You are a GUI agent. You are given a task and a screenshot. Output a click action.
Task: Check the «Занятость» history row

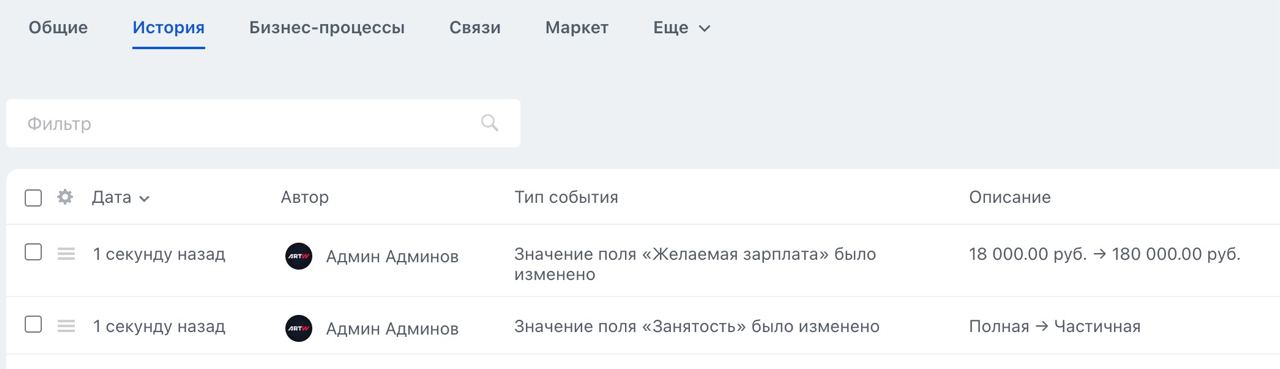click(x=33, y=324)
